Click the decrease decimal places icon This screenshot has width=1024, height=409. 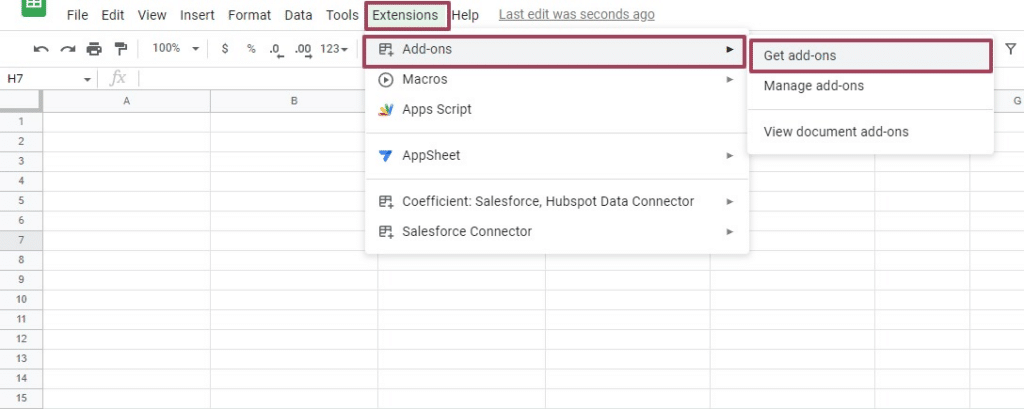pyautogui.click(x=276, y=49)
